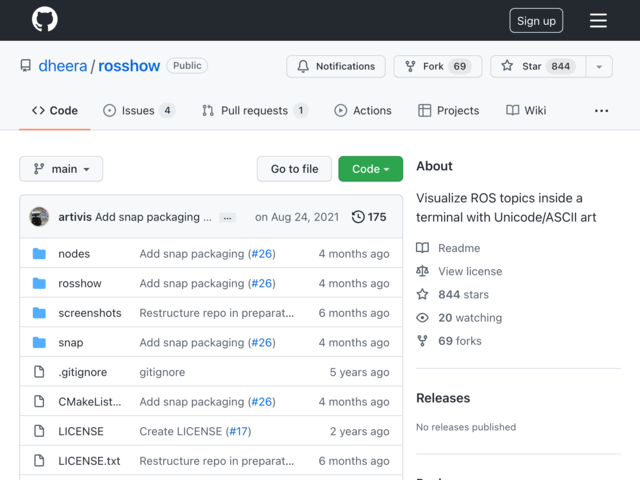Viewport: 640px width, 480px height.
Task: Open the main branch selector
Action: coord(61,169)
